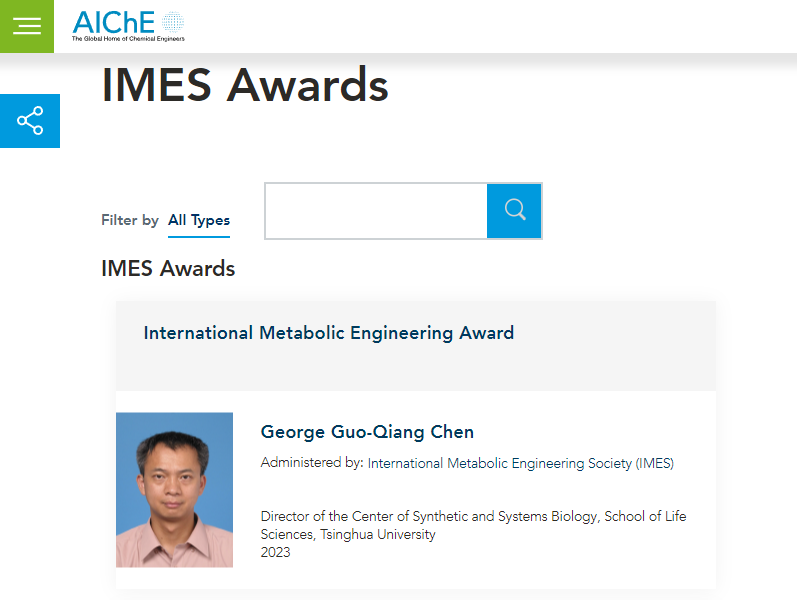Image resolution: width=797 pixels, height=600 pixels.
Task: Select the smaller IMES Awards section heading
Action: (x=168, y=269)
